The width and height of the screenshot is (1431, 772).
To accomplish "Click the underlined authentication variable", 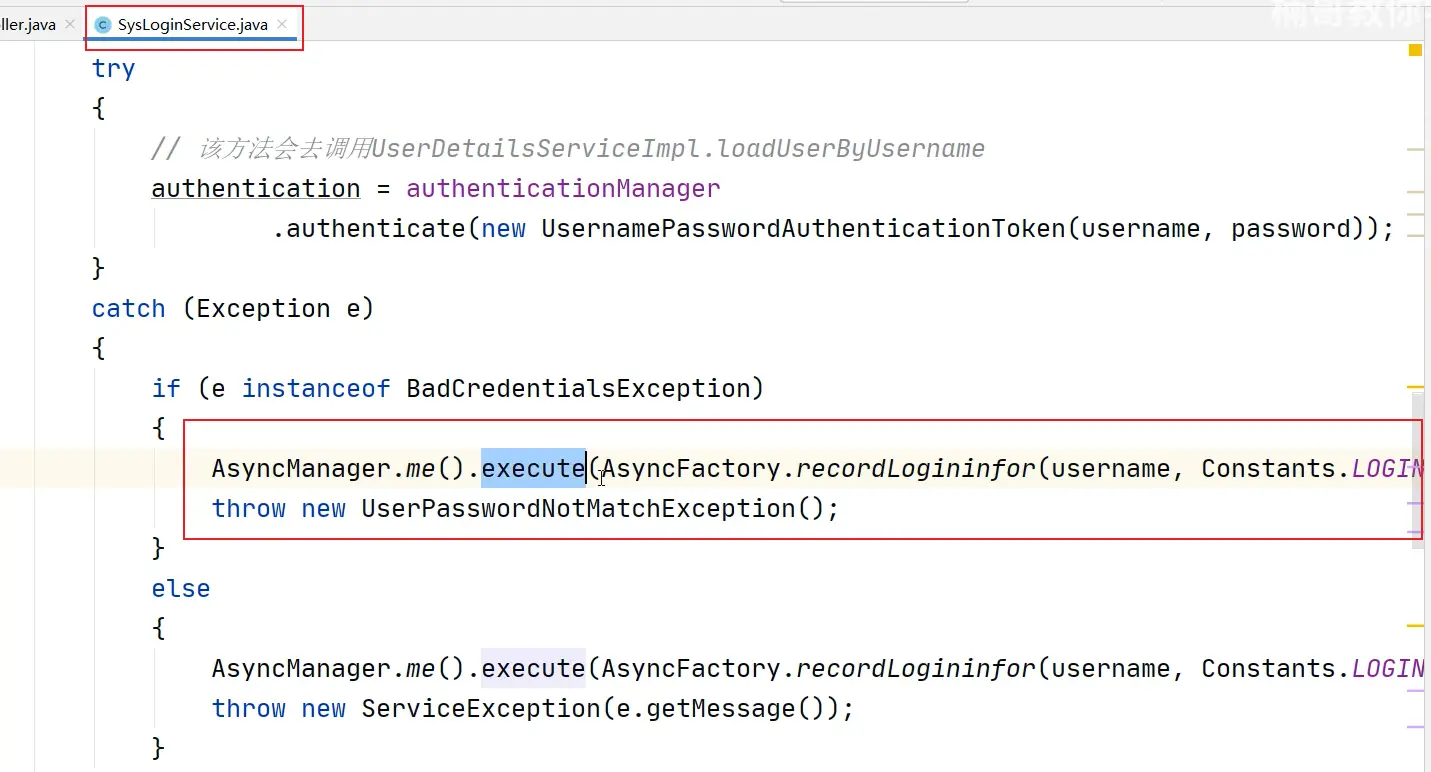I will pos(256,188).
